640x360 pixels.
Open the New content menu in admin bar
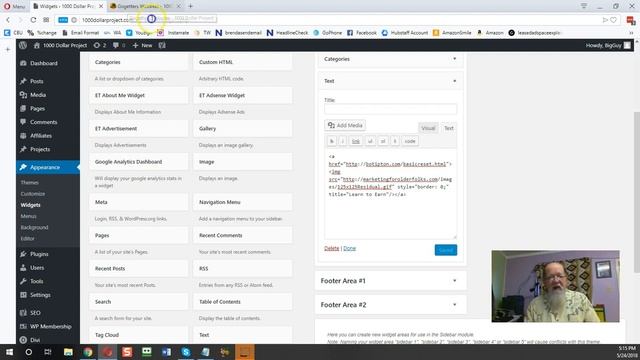(x=142, y=45)
